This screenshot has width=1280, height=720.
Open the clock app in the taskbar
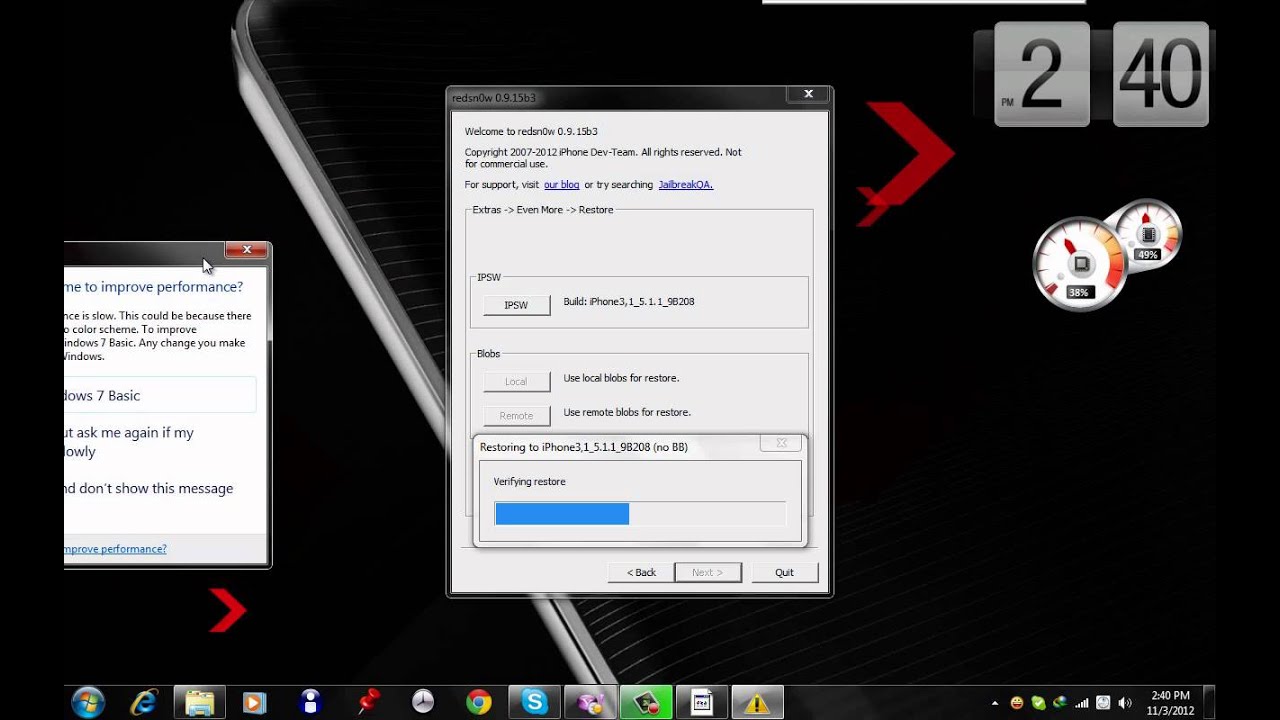point(423,702)
